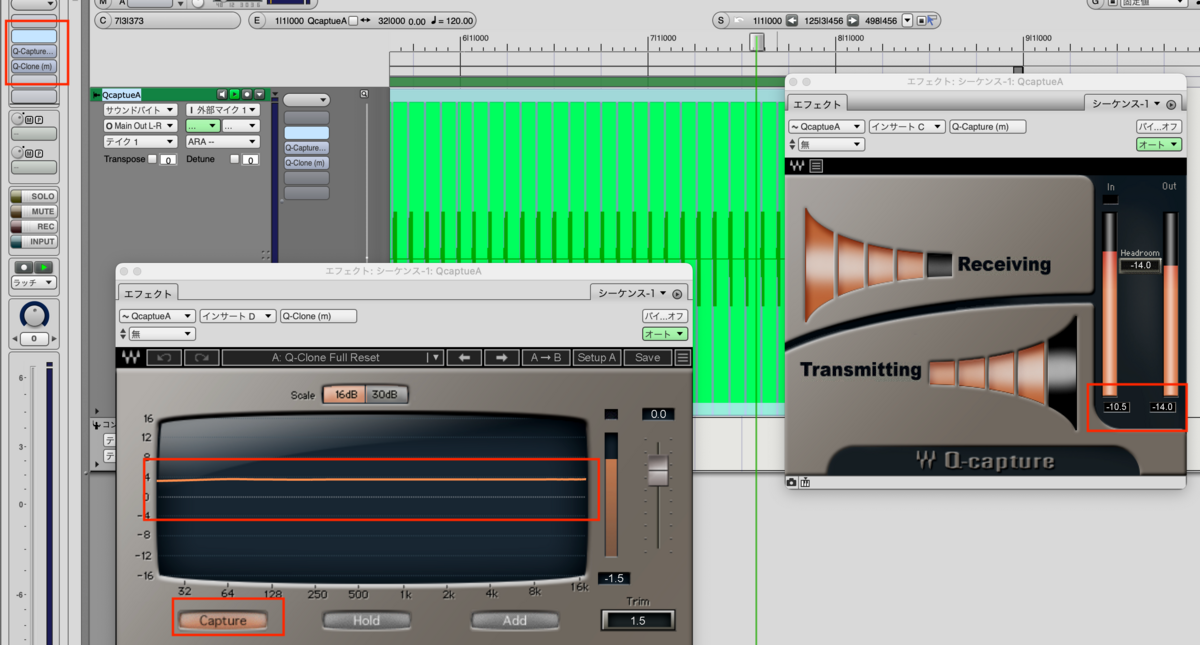This screenshot has height=645, width=1200.
Task: Open the green オート dropdown in Q-Capture window
Action: (x=1159, y=144)
